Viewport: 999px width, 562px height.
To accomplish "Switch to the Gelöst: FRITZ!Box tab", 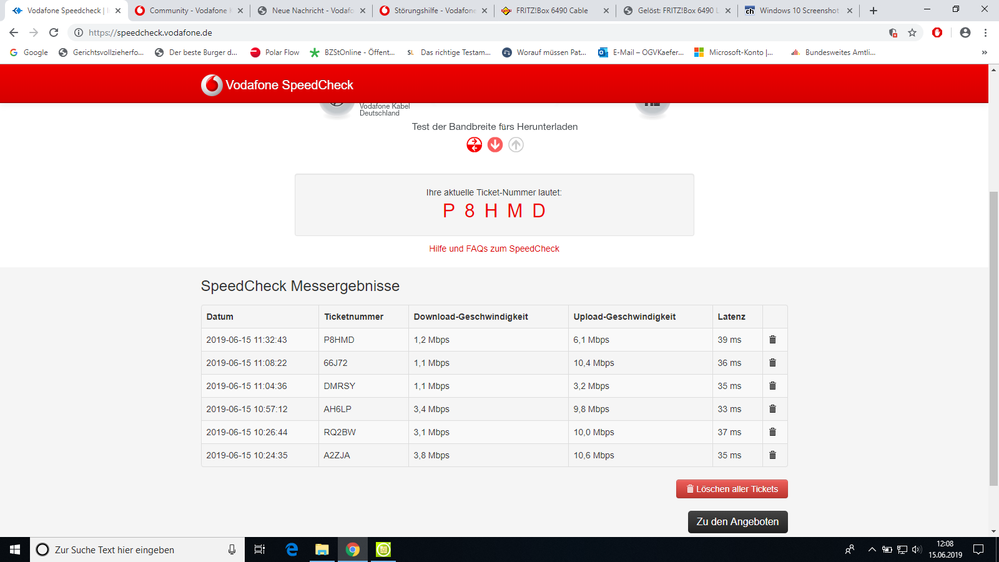I will pos(677,10).
